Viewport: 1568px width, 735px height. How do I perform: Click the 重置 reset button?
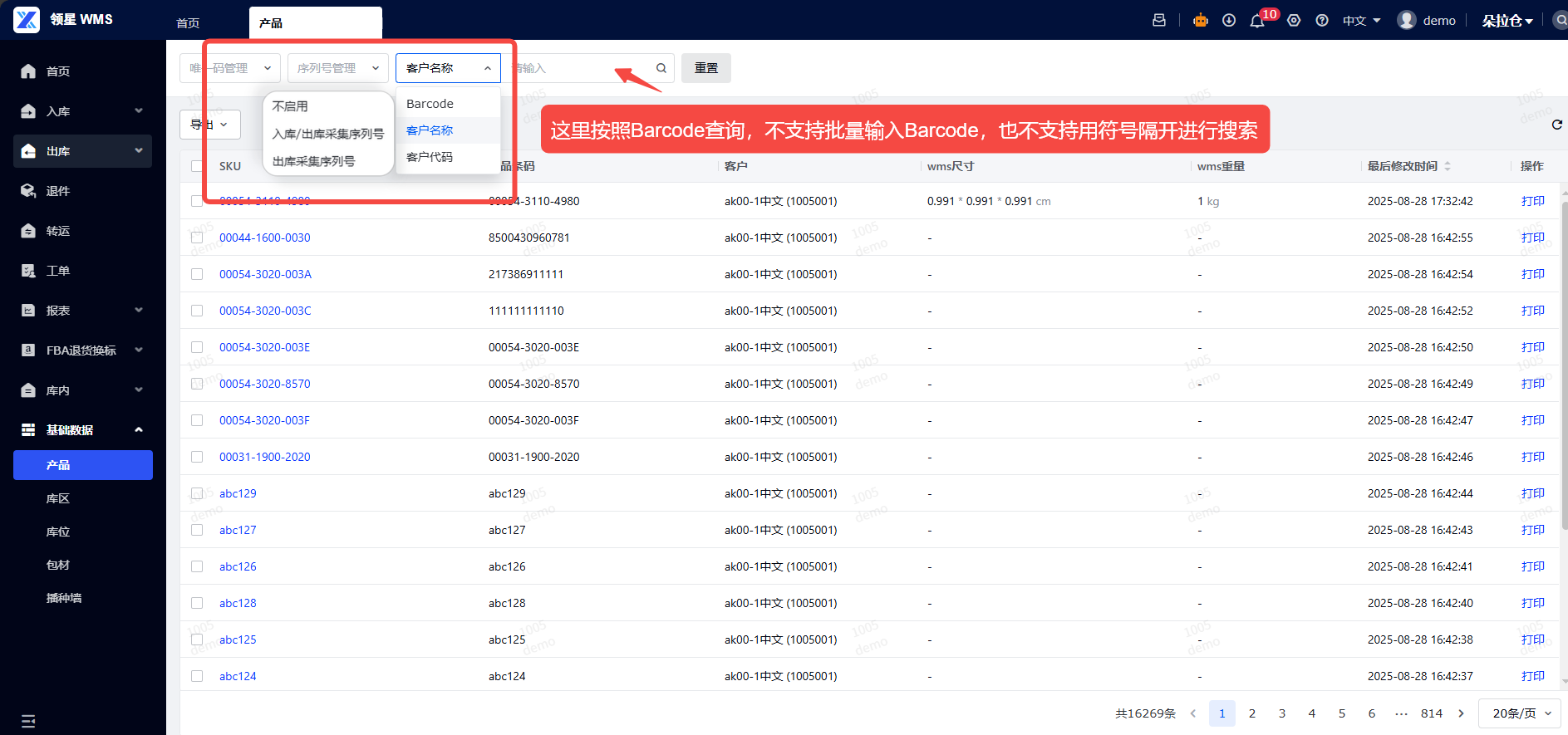pos(706,68)
